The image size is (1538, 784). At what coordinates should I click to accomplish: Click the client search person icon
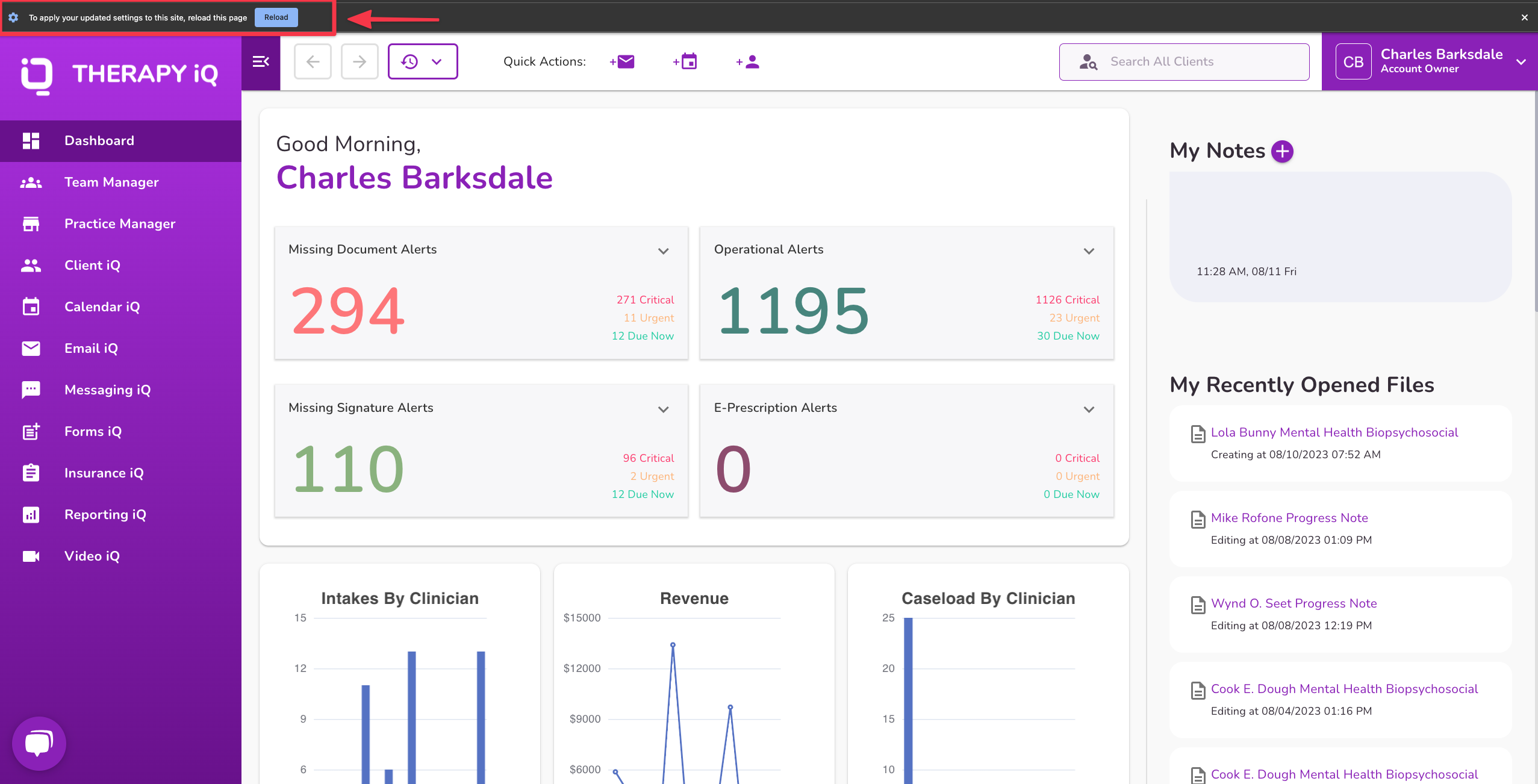pos(1088,61)
